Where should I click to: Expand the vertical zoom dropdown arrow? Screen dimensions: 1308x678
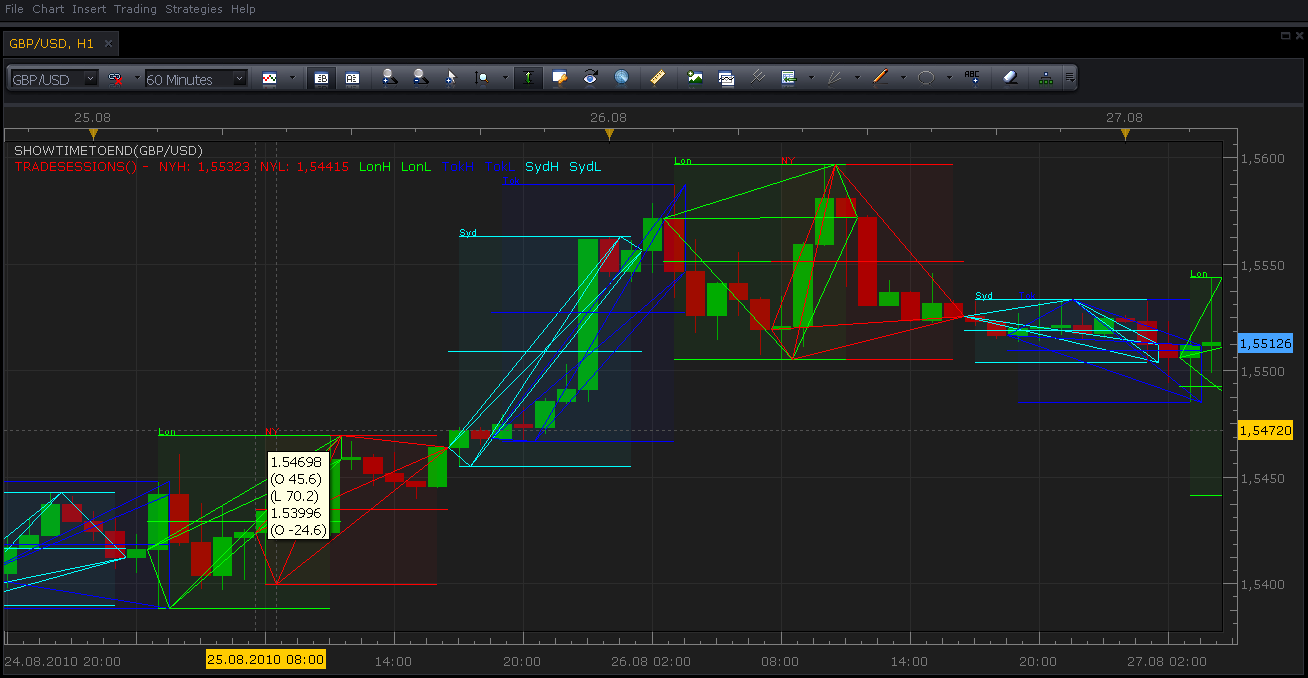coord(504,78)
